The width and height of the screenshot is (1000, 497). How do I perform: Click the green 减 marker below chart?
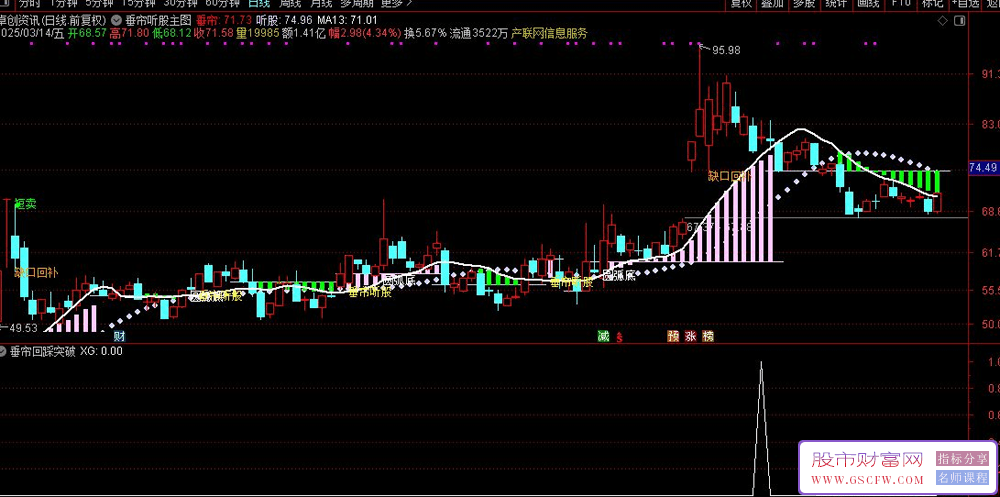click(x=603, y=336)
